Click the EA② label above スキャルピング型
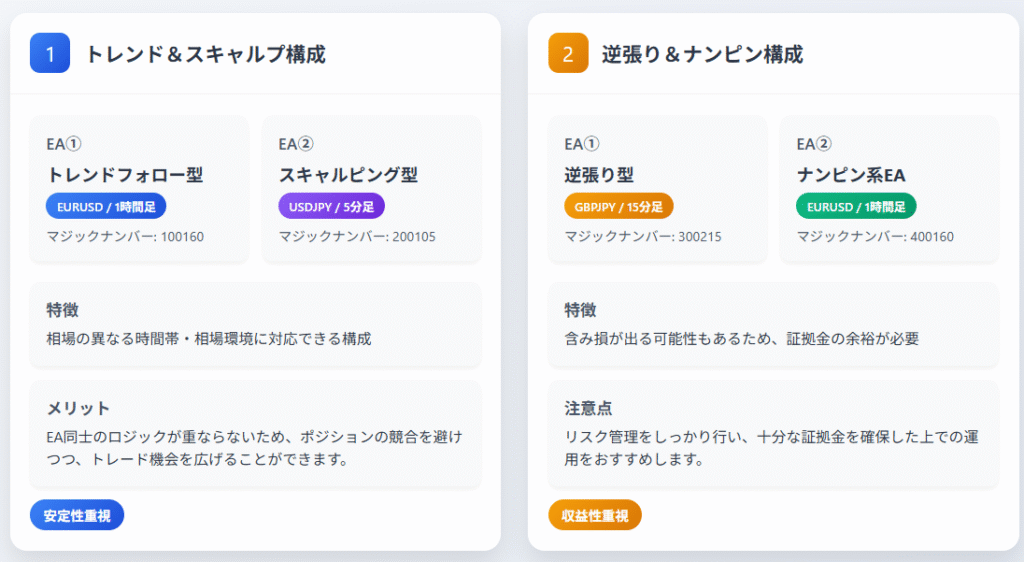The width and height of the screenshot is (1024, 562). coord(296,144)
